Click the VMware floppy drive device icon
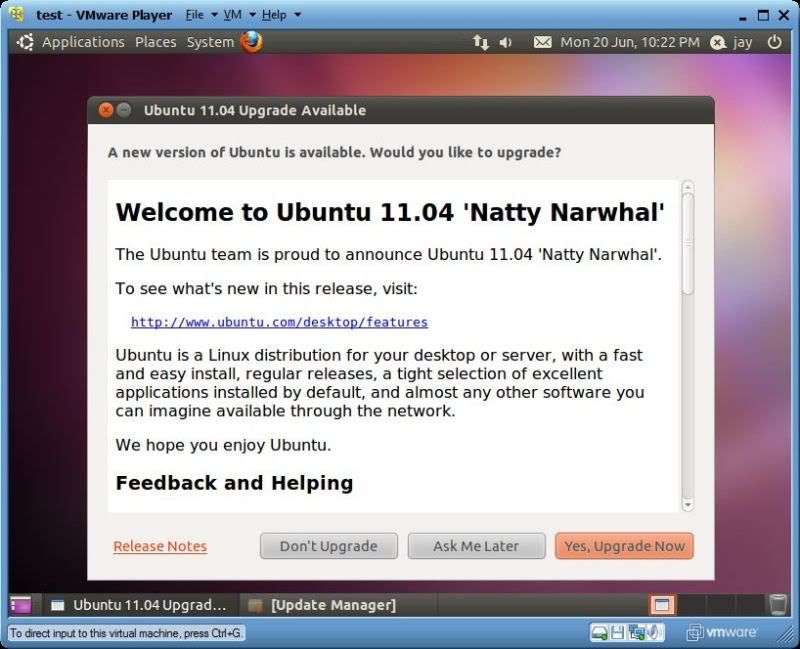This screenshot has height=649, width=800. [x=617, y=633]
